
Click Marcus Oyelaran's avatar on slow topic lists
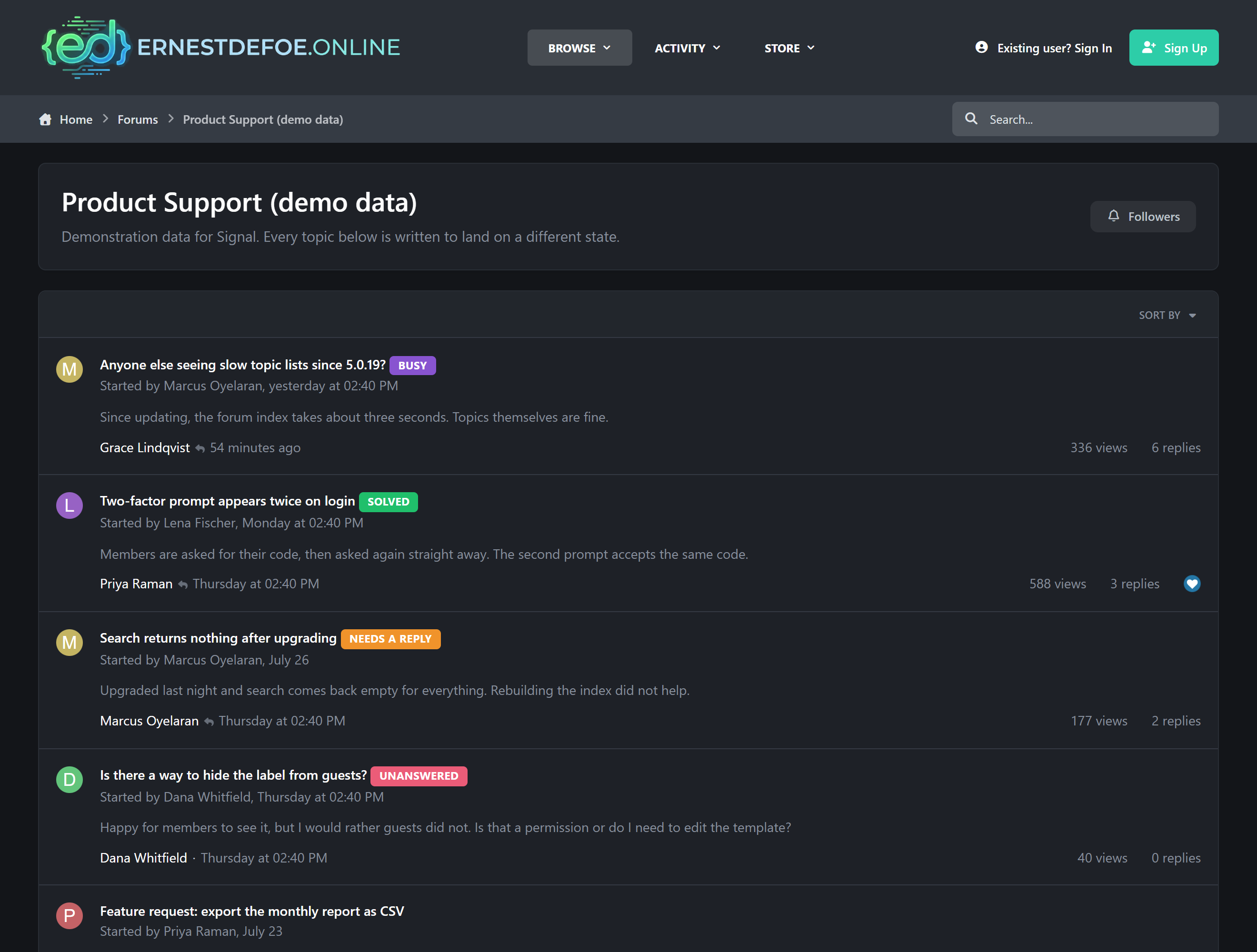click(x=70, y=369)
